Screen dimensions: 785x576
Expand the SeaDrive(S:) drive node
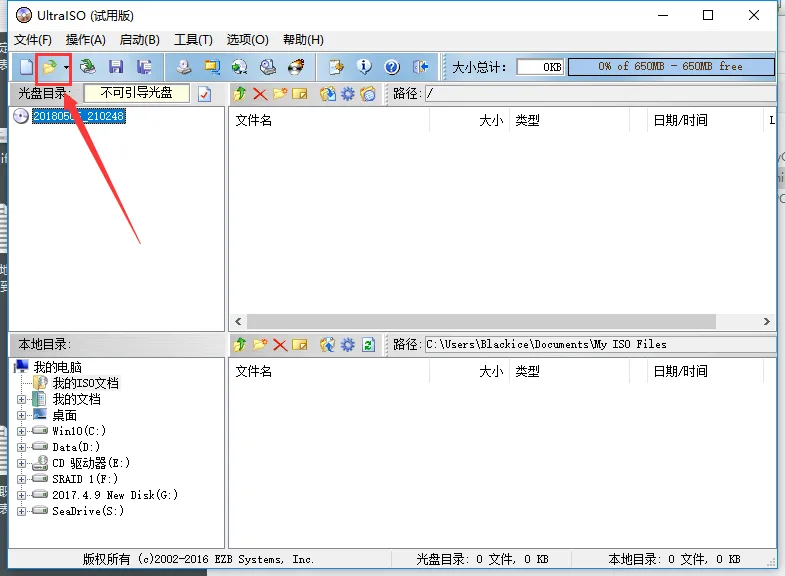pos(22,511)
